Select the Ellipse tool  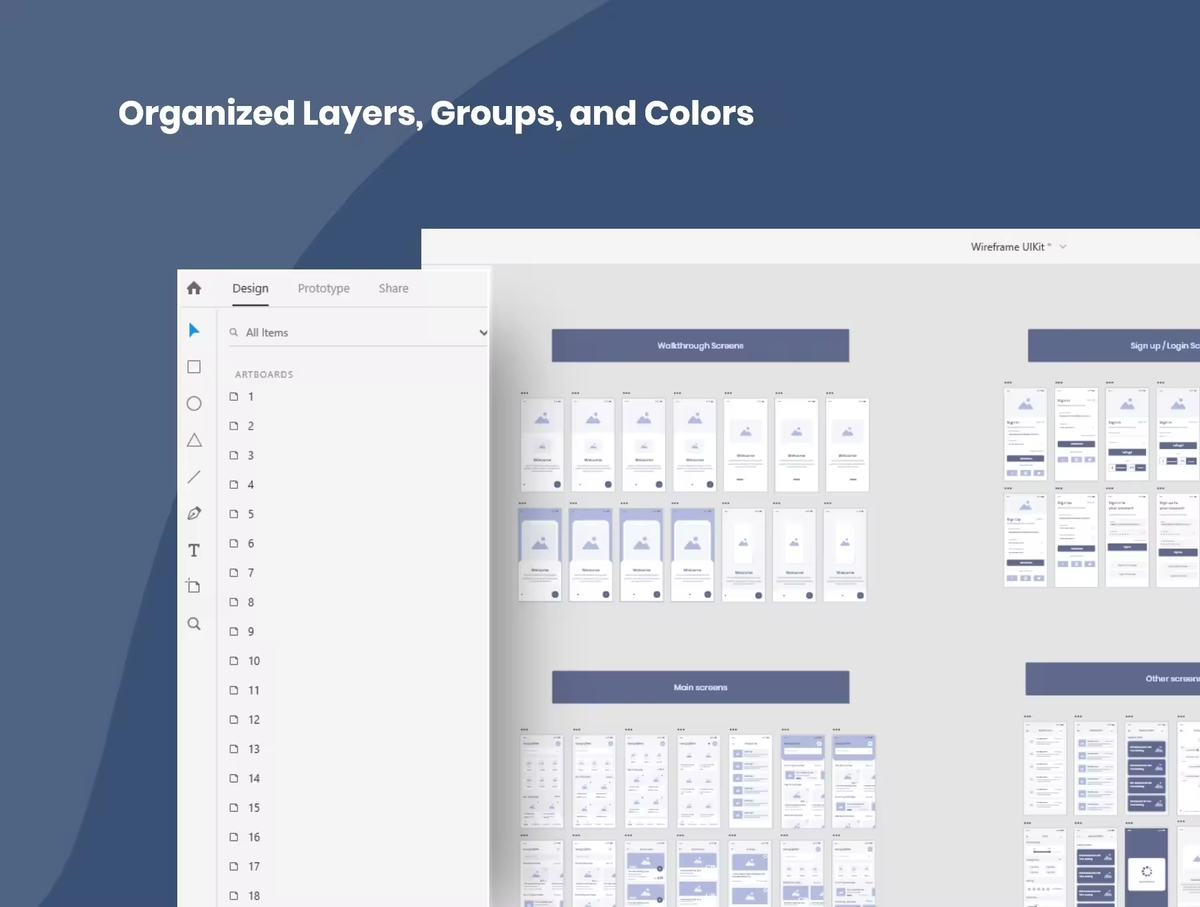pyautogui.click(x=194, y=404)
